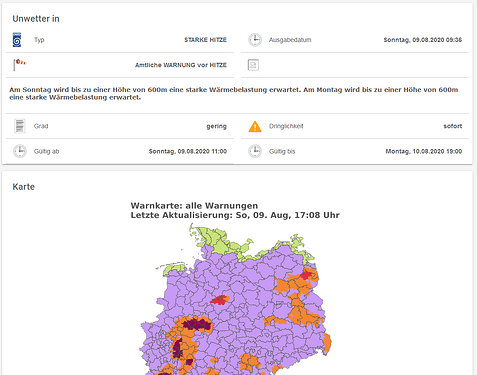The width and height of the screenshot is (477, 375).
Task: Click the red windsock warning icon
Action: click(19, 65)
